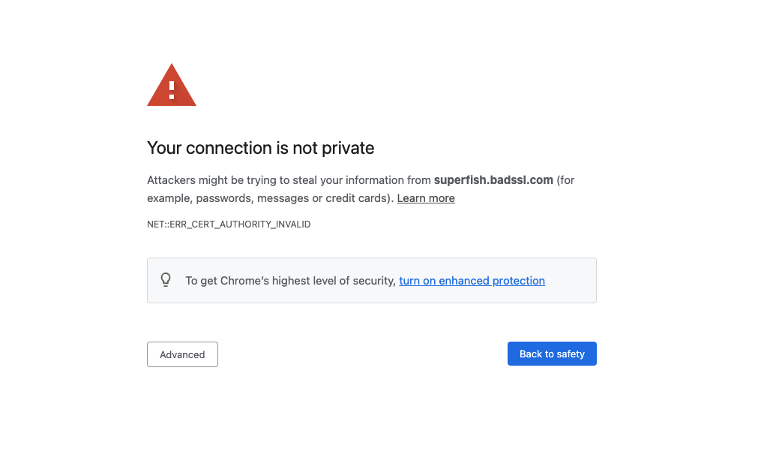Click the word 'example,' starting second line
The width and height of the screenshot is (776, 461).
tap(170, 198)
